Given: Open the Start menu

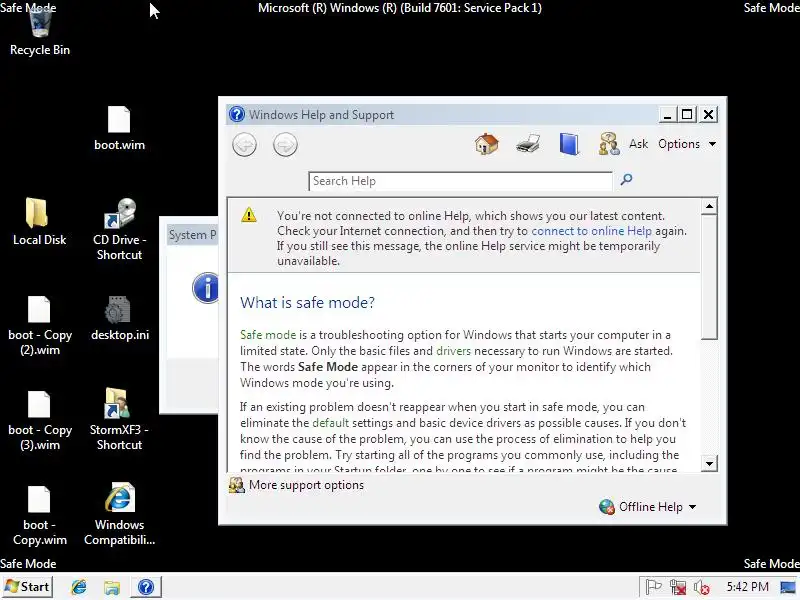Looking at the screenshot, I should click(x=28, y=587).
